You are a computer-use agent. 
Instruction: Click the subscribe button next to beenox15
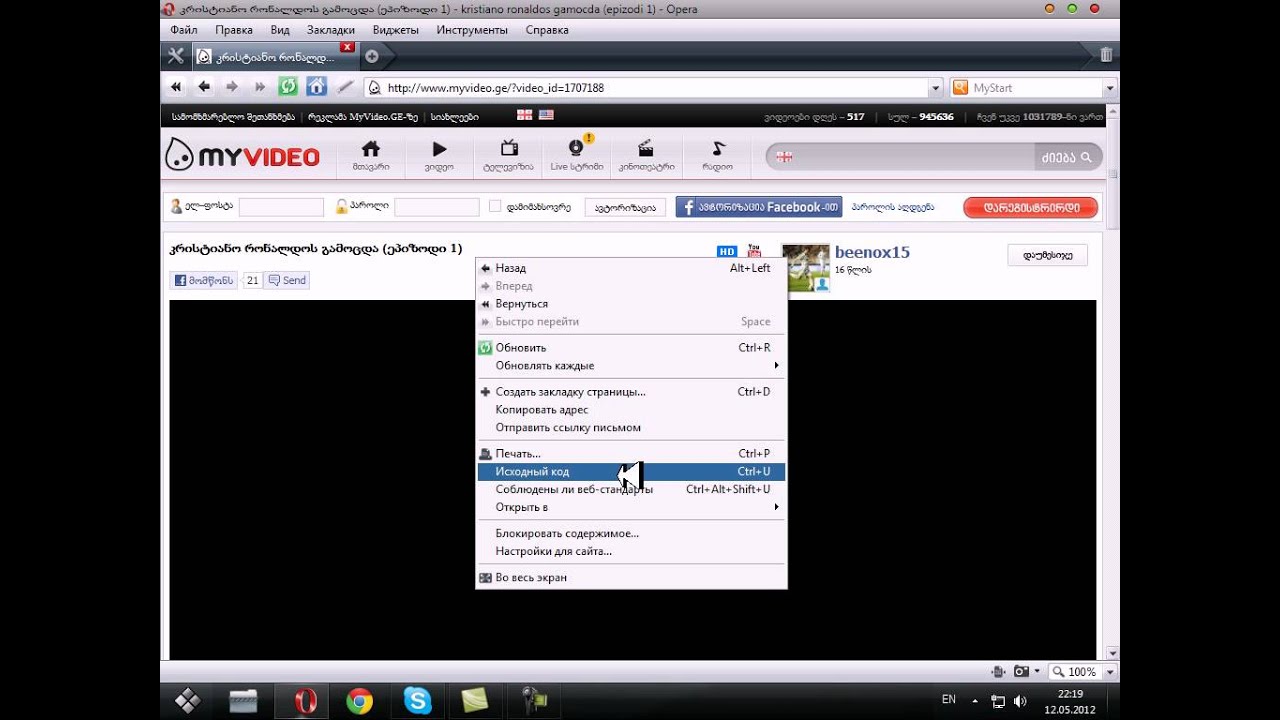click(1047, 256)
